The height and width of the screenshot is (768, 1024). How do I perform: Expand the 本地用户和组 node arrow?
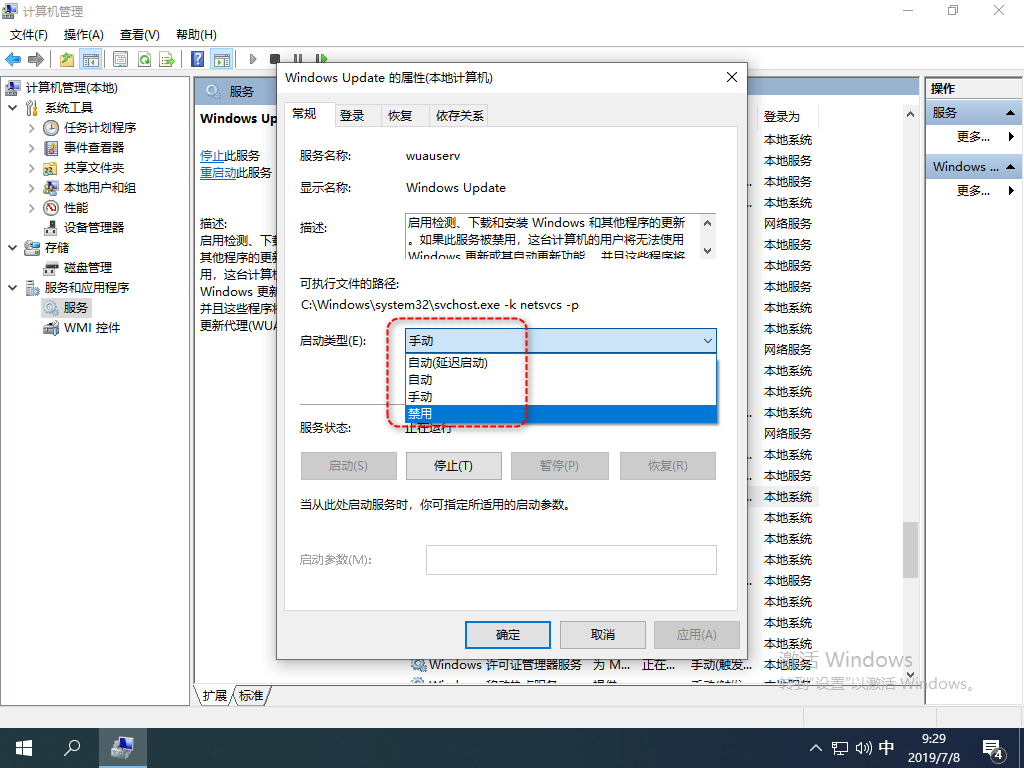coord(31,188)
